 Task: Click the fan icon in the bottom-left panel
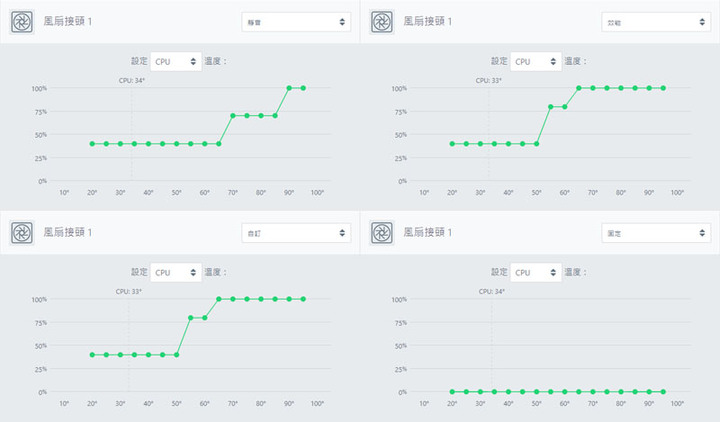coord(22,232)
